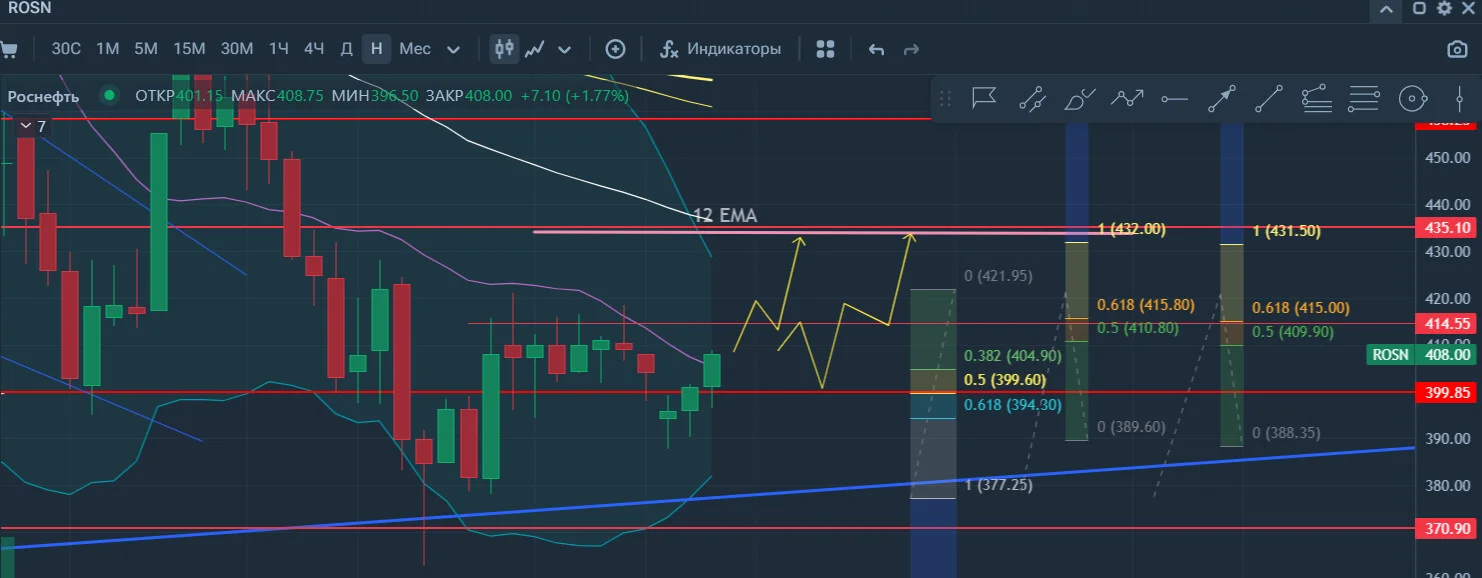Click the 12 EMA text label
The image size is (1482, 578).
[x=724, y=215]
